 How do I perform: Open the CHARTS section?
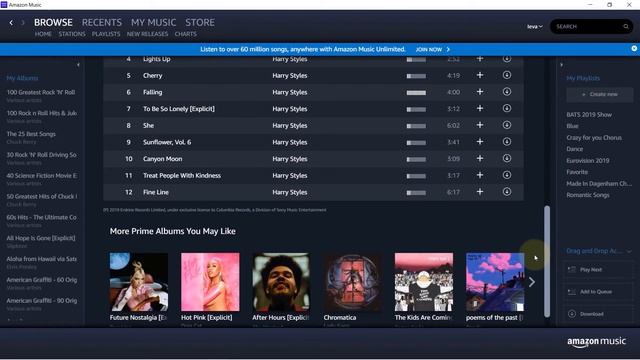point(186,34)
